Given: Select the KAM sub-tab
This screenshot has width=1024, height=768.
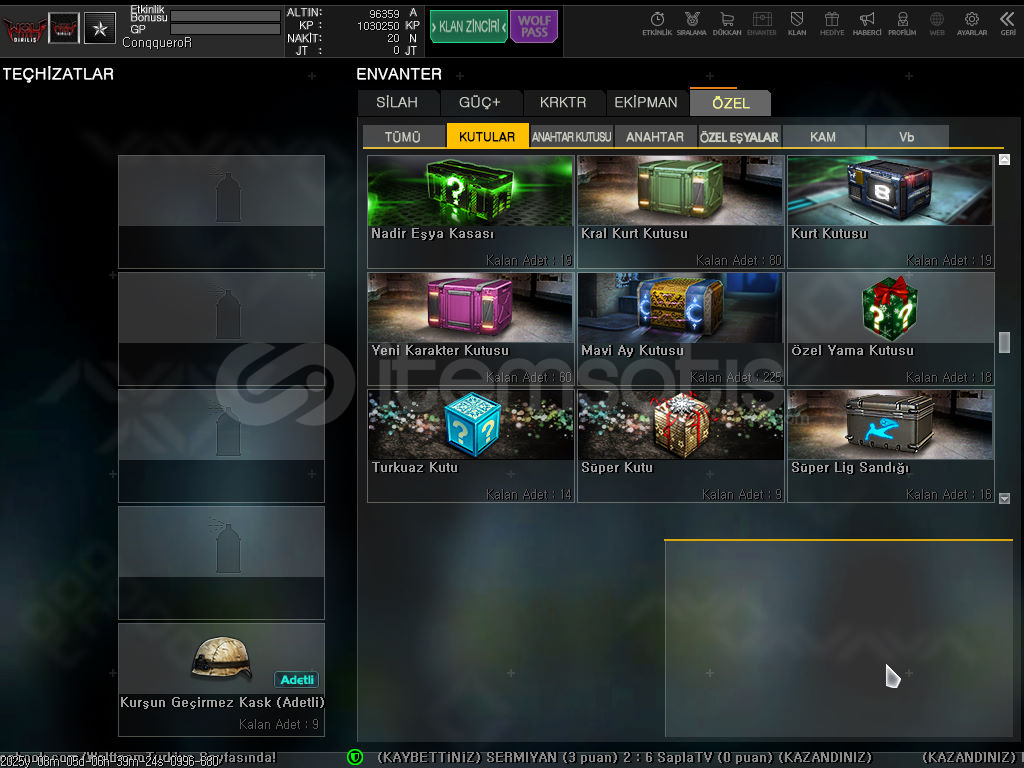Looking at the screenshot, I should click(x=823, y=136).
